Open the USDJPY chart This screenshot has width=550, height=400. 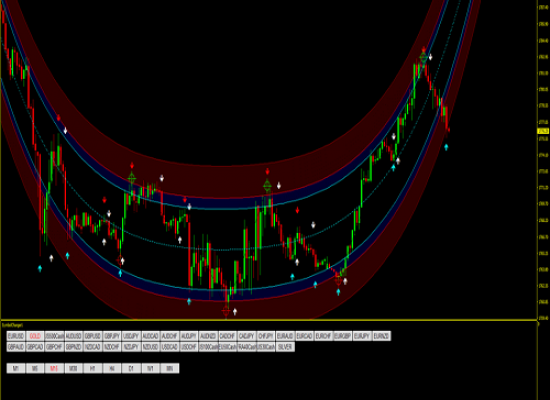click(x=132, y=336)
